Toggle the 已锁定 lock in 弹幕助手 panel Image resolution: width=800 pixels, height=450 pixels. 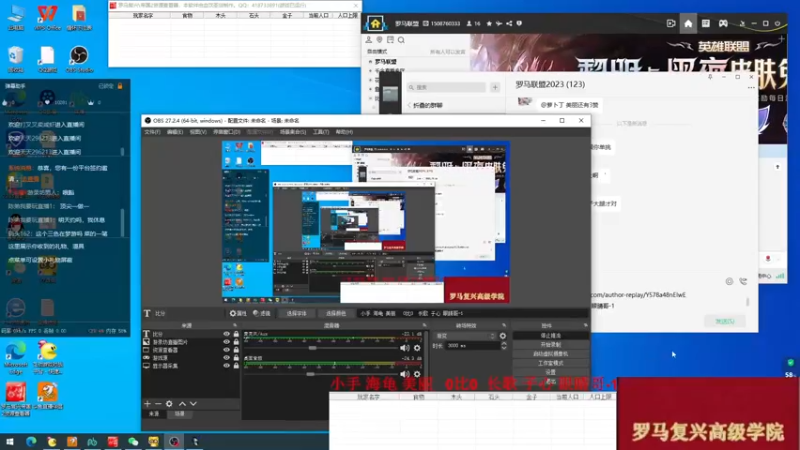(x=120, y=86)
